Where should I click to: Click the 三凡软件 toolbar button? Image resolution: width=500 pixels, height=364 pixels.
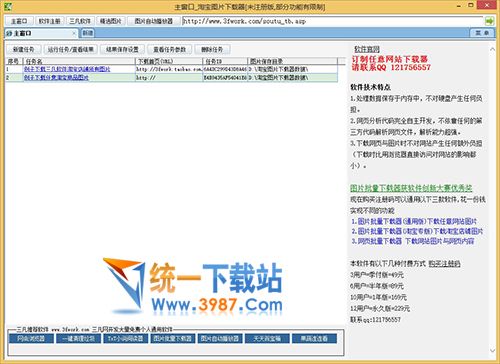pos(80,21)
